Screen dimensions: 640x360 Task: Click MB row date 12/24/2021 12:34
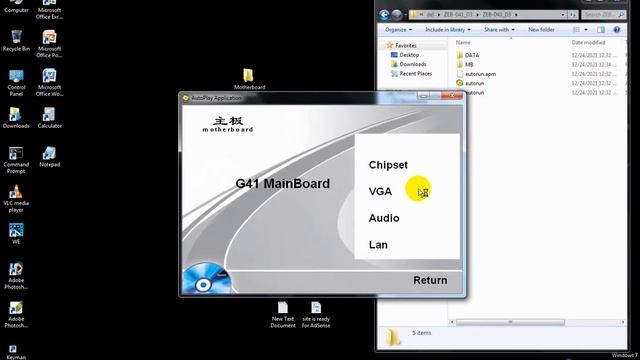coord(594,64)
